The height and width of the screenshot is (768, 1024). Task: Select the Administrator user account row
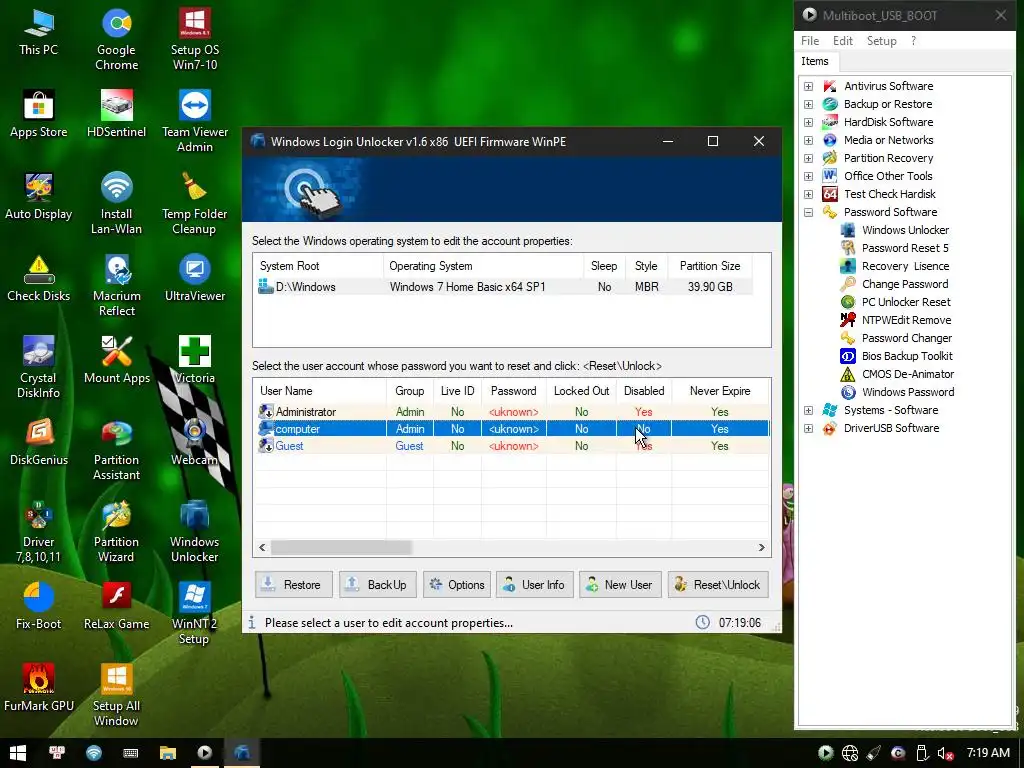click(x=512, y=411)
